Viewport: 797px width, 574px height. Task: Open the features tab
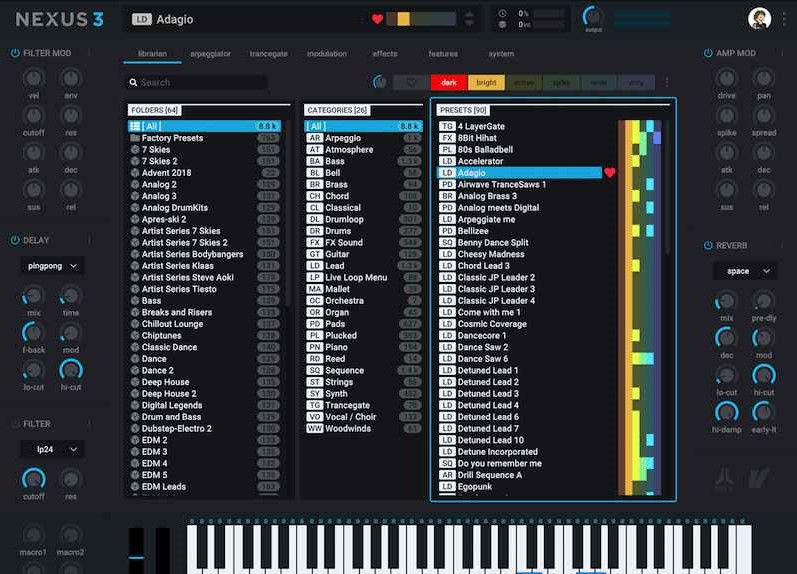pos(443,53)
